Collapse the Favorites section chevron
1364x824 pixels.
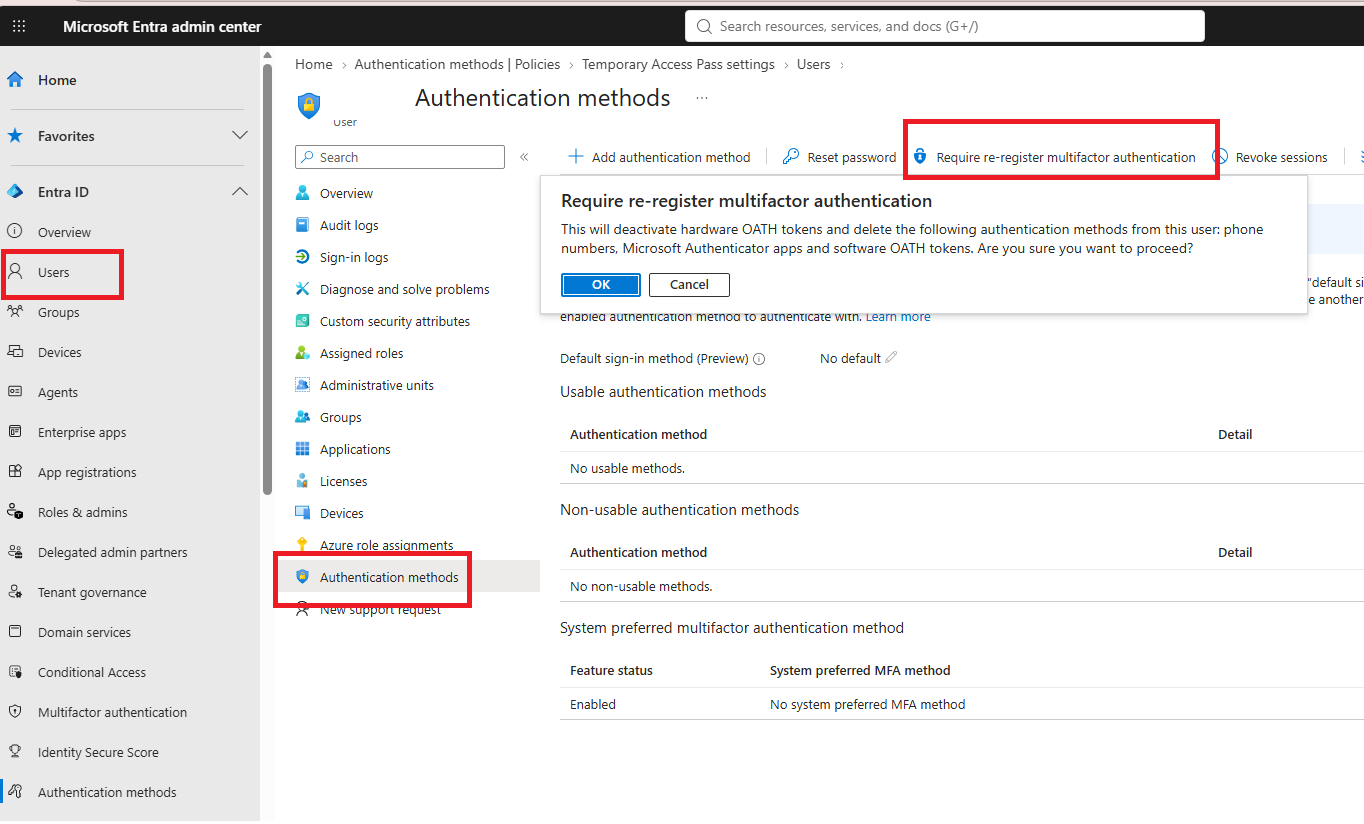(x=240, y=136)
